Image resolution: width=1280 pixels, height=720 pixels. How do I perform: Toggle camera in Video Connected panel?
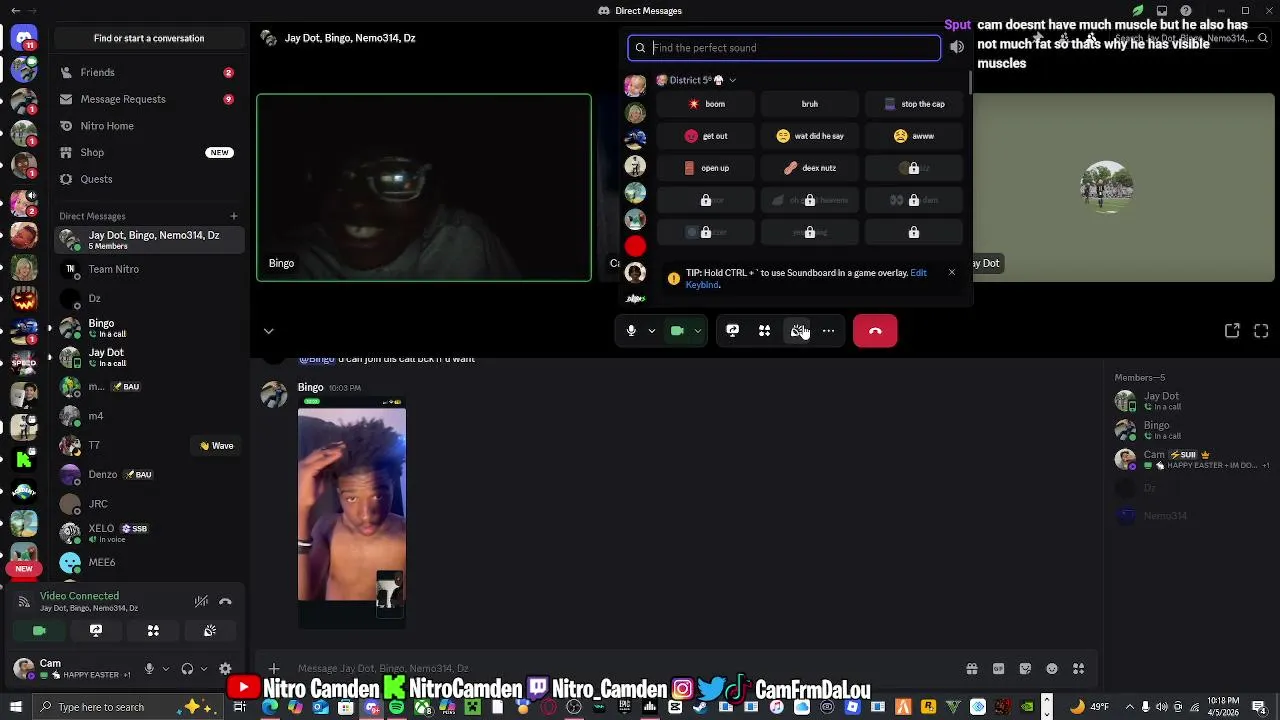[39, 631]
